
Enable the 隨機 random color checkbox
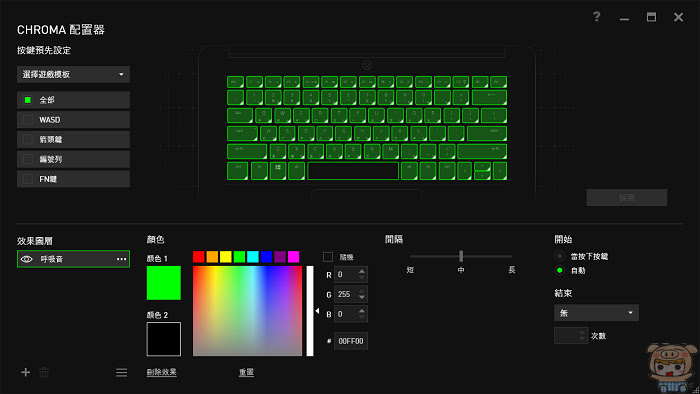[328, 257]
